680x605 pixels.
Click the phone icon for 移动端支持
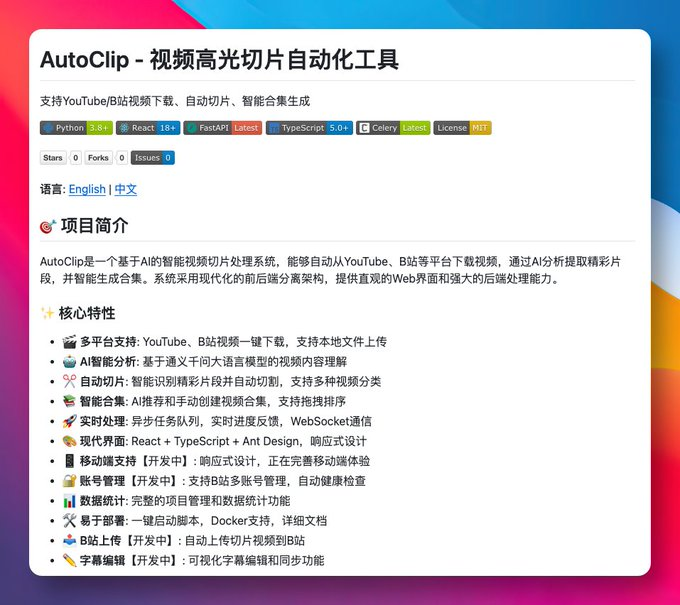pyautogui.click(x=69, y=461)
